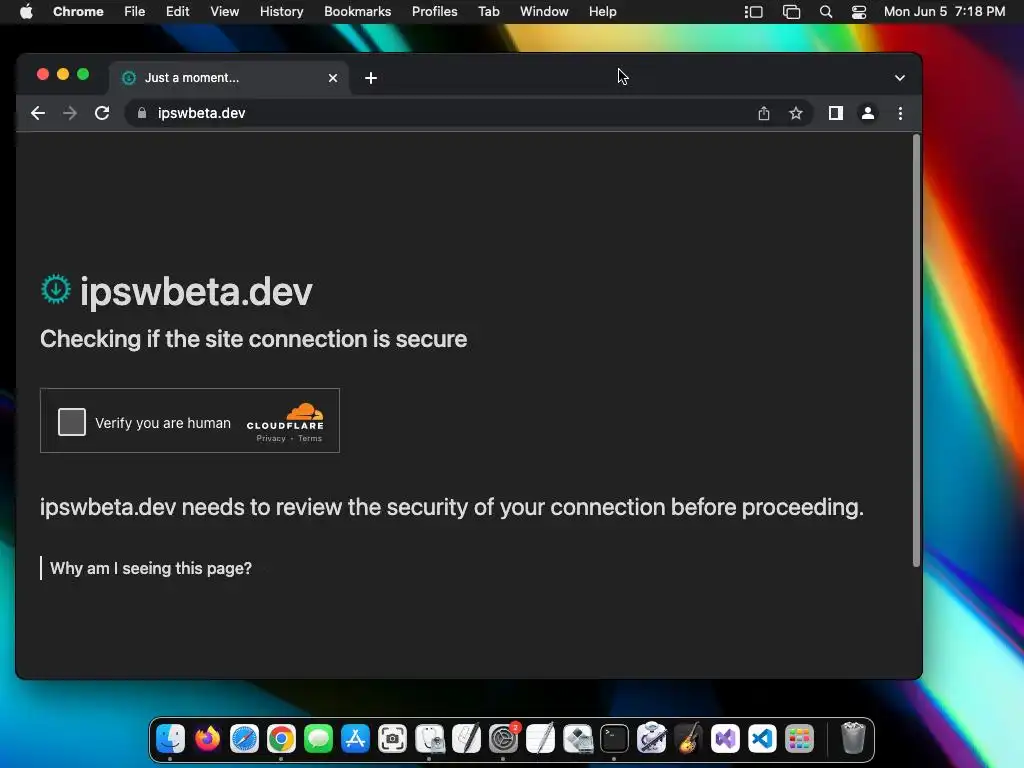Tick the Verify you are human checkbox
1024x768 pixels.
[x=72, y=422]
